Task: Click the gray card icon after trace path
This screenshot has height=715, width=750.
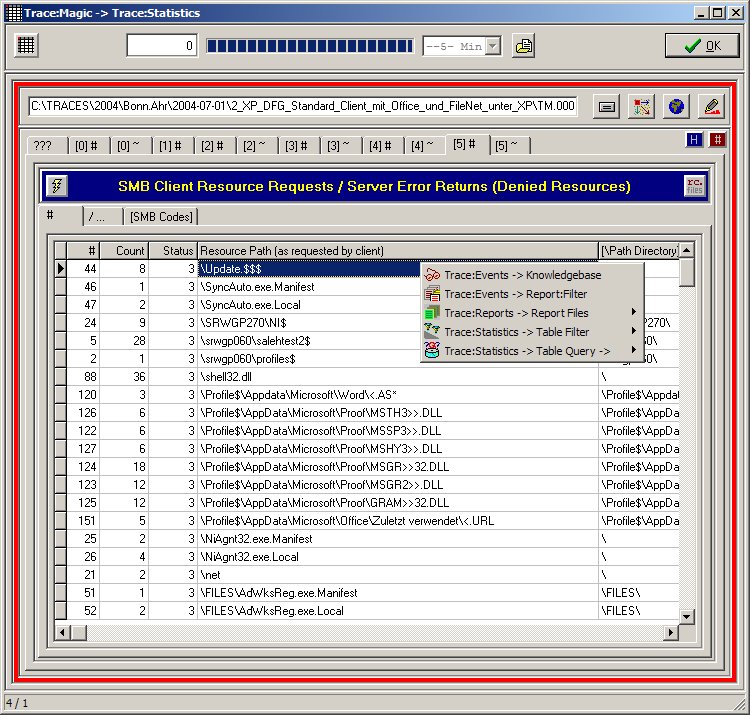Action: (606, 106)
